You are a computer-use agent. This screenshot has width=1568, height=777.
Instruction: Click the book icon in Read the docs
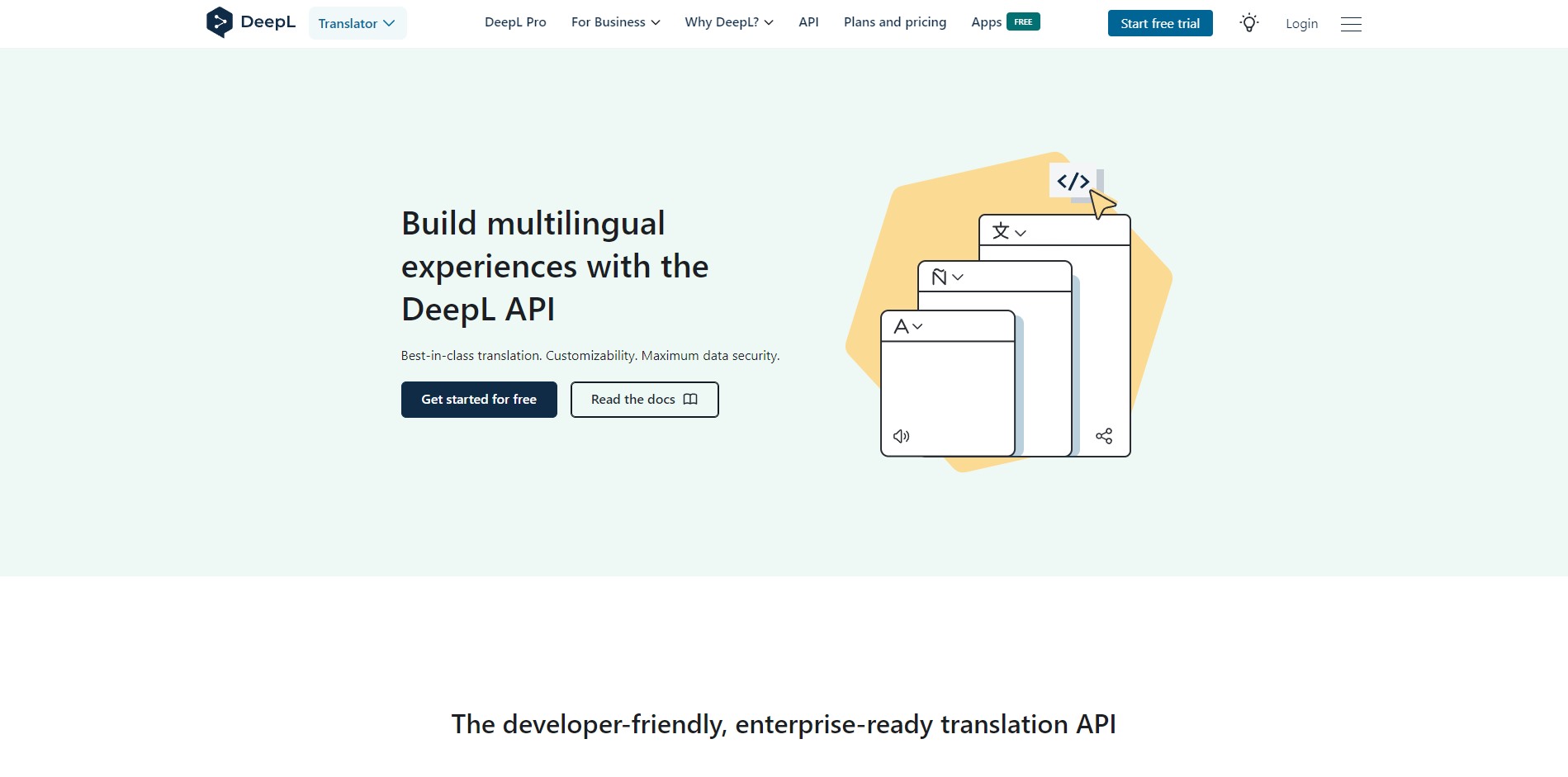pos(690,400)
